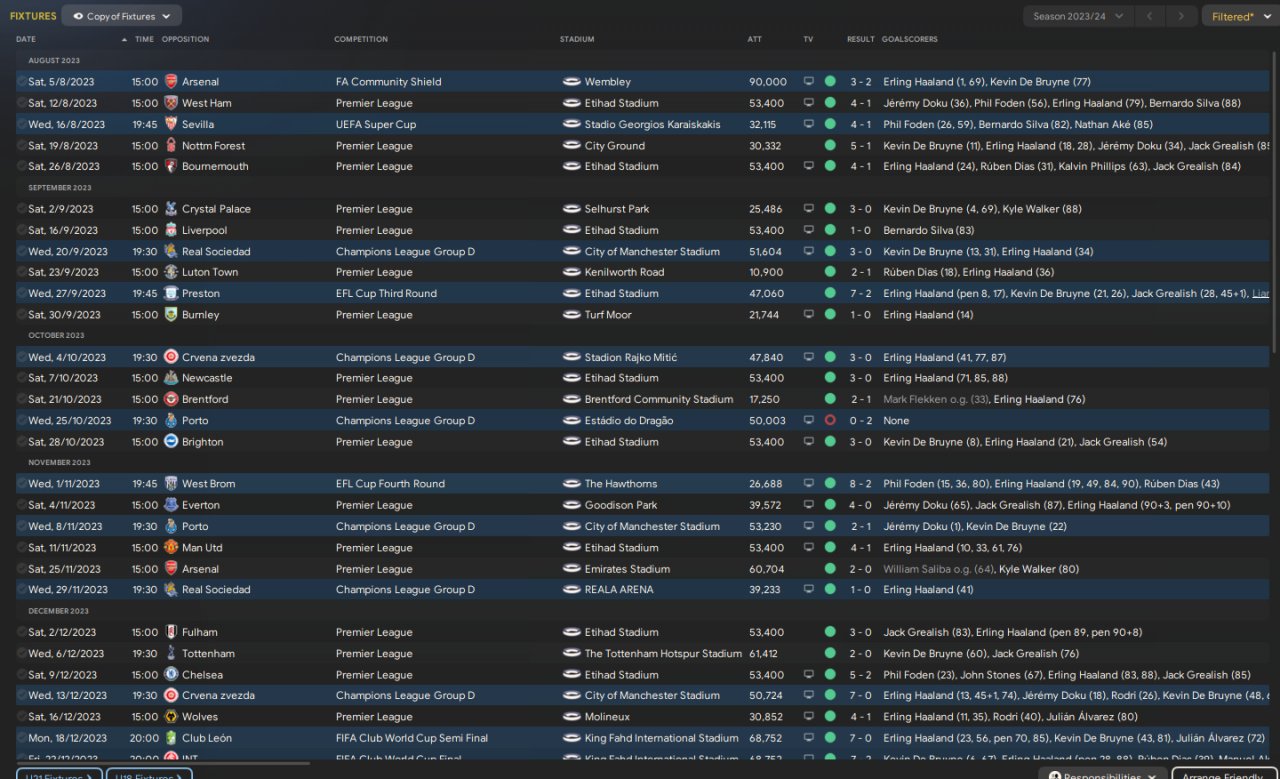Viewport: 1280px width, 779px height.
Task: Click the 90,000 attendance value
Action: point(767,82)
